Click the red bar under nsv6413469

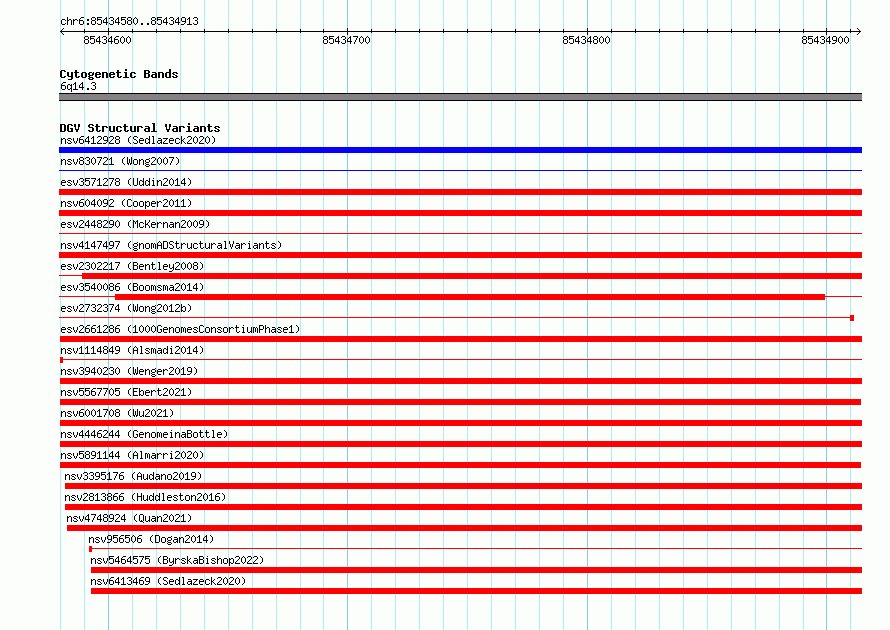point(476,591)
